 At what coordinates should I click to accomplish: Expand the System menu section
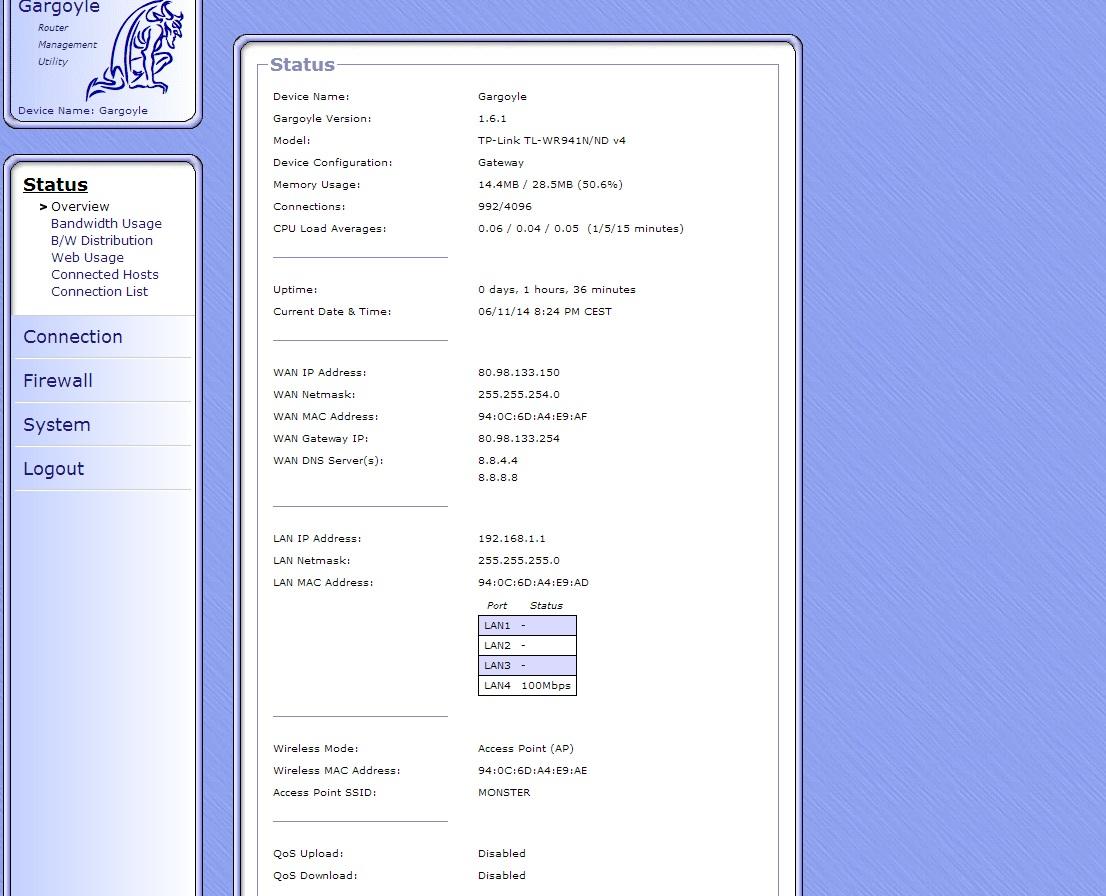pyautogui.click(x=56, y=425)
